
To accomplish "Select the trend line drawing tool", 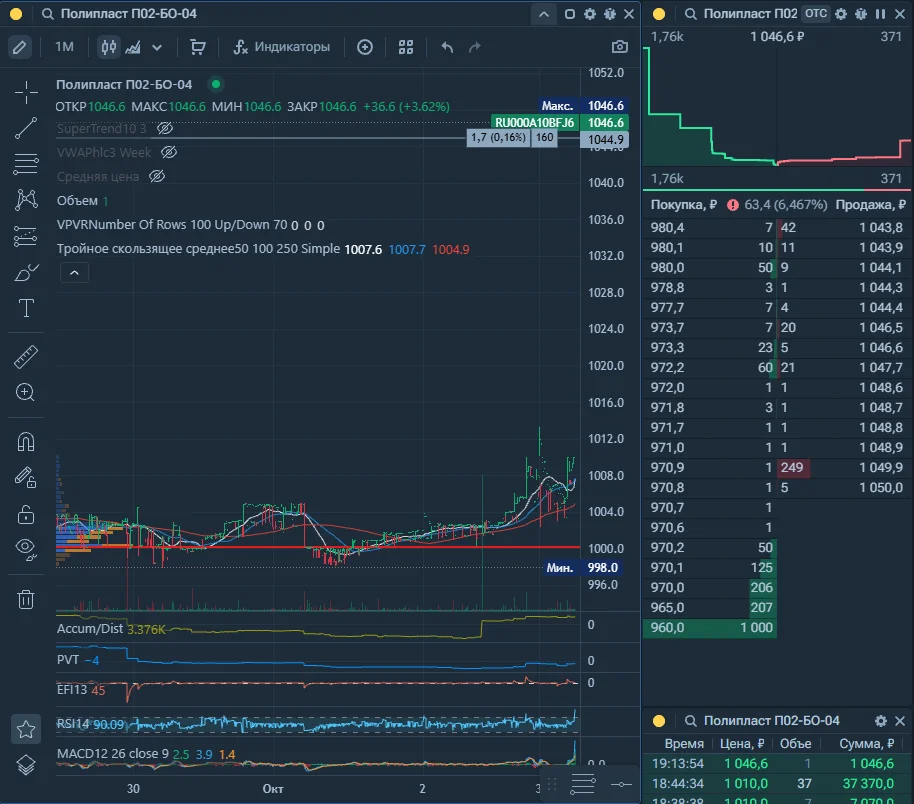I will pos(26,128).
